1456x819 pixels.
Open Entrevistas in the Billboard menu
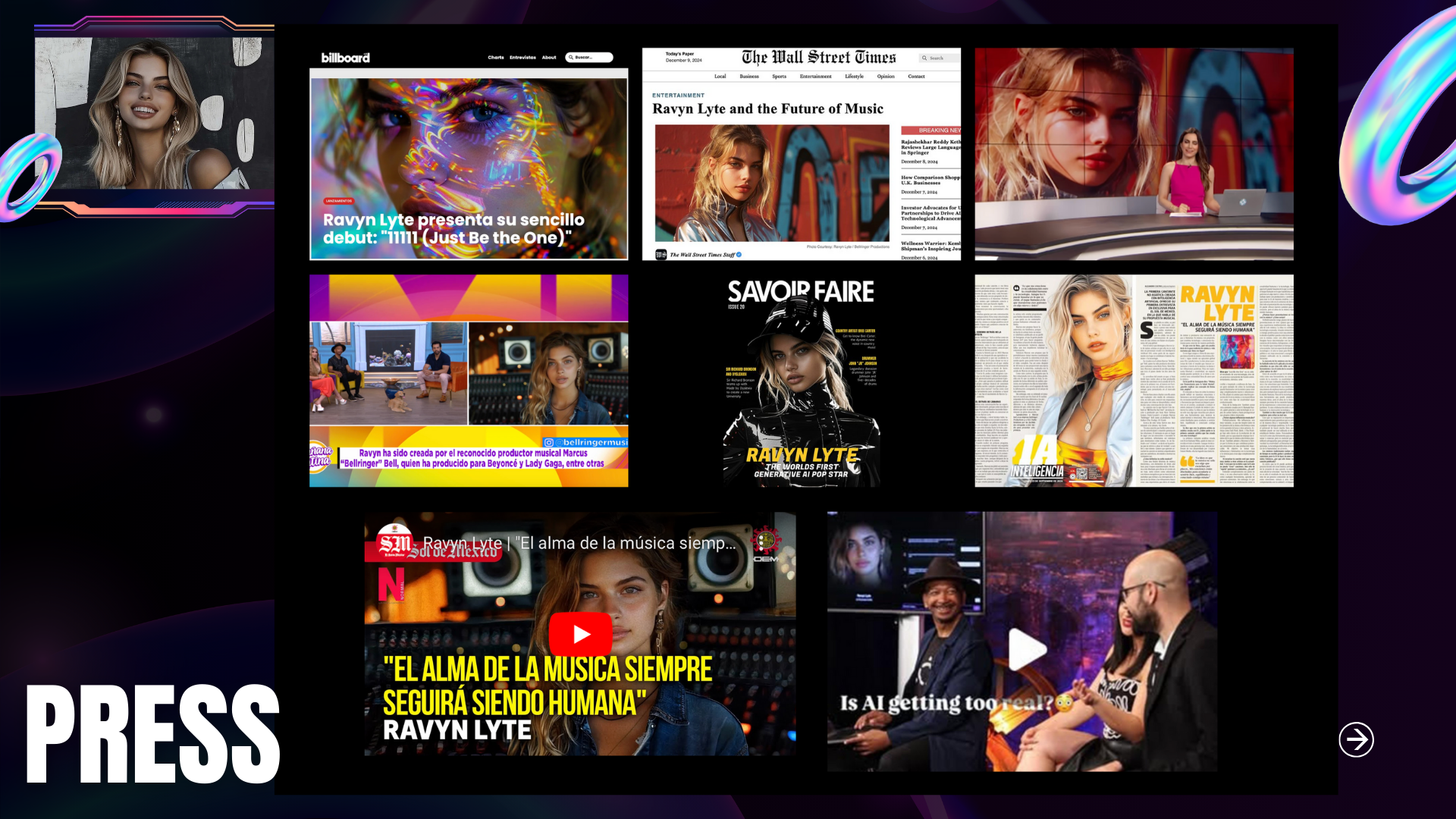[522, 58]
